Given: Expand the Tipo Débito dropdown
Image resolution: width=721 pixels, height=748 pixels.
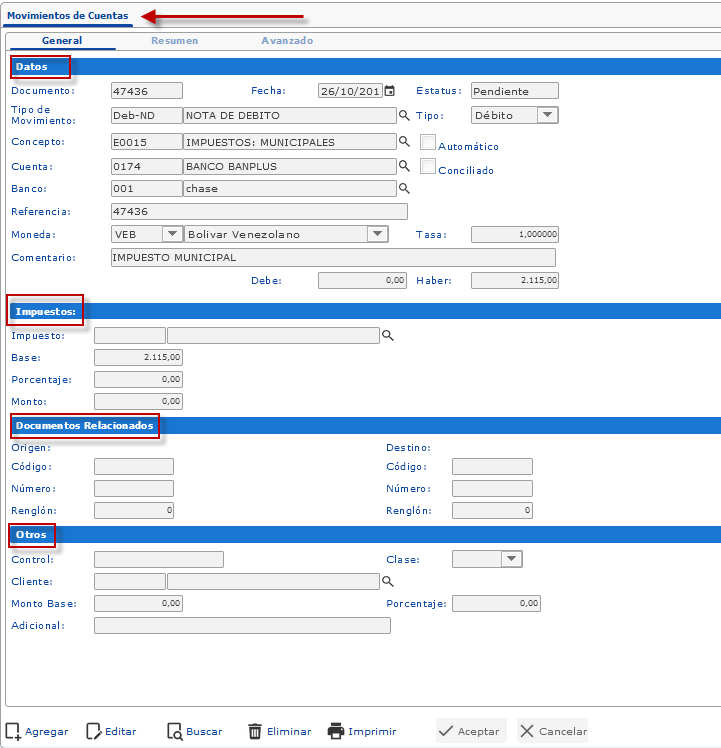Looking at the screenshot, I should tap(547, 115).
